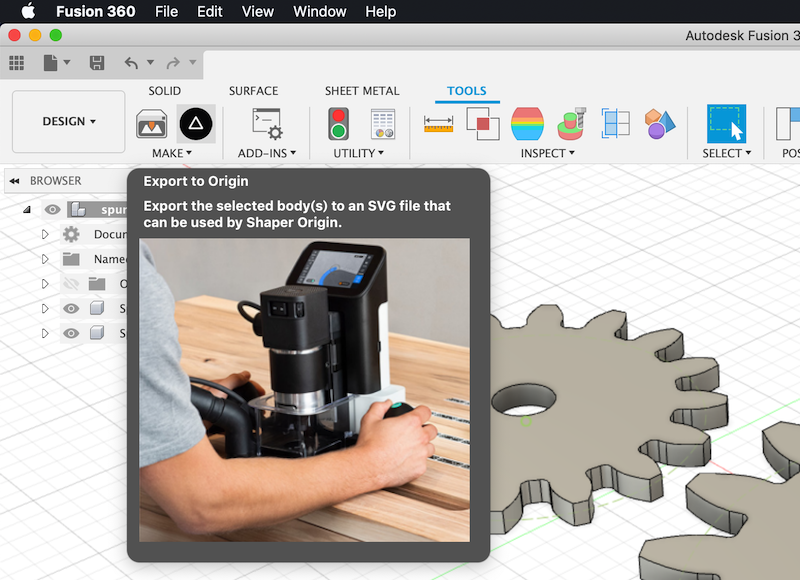800x580 pixels.
Task: Open the SELECT dropdown menu
Action: point(727,153)
